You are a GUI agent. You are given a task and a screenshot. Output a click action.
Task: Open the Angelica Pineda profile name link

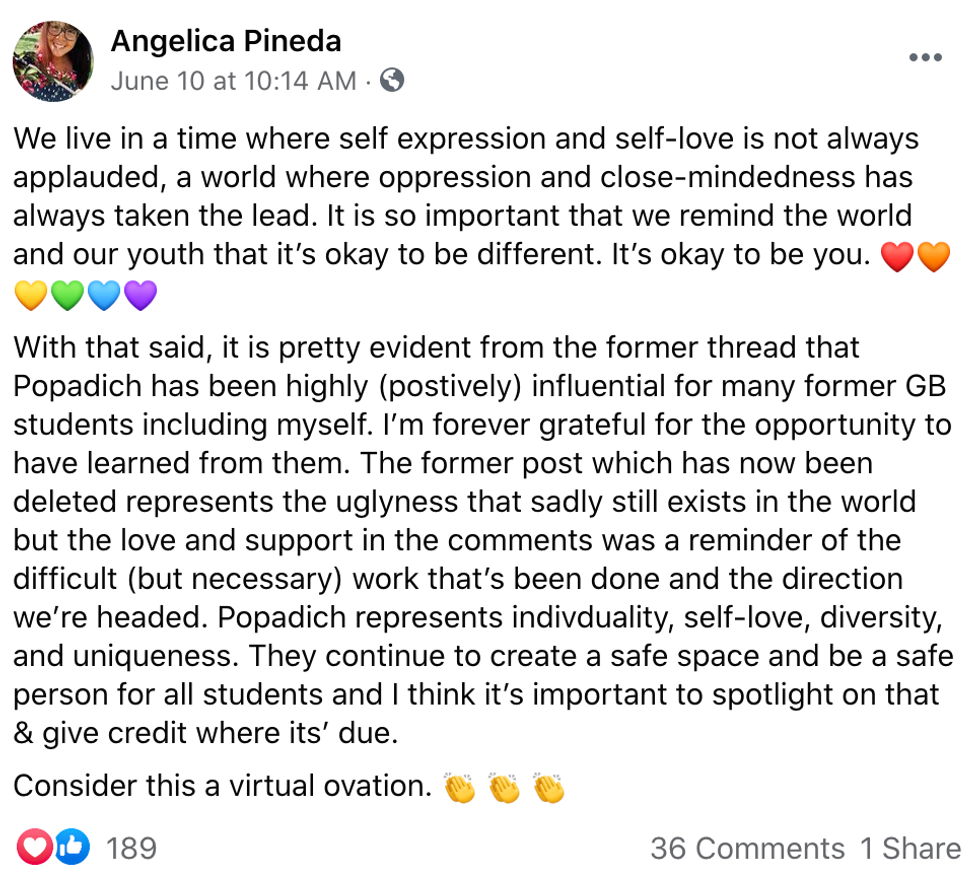click(226, 41)
